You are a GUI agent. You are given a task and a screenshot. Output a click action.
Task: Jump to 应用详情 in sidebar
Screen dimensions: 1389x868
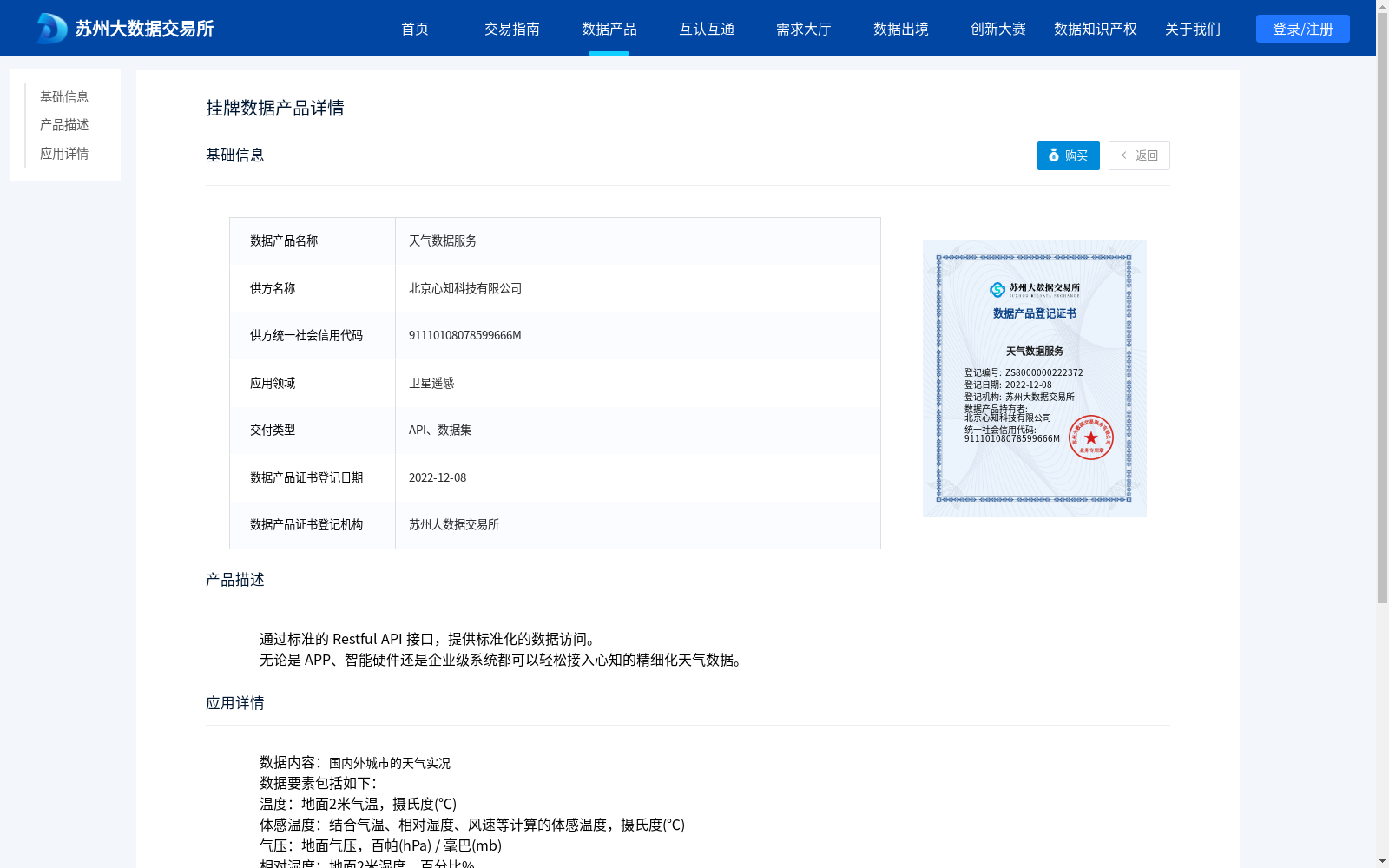pyautogui.click(x=64, y=154)
